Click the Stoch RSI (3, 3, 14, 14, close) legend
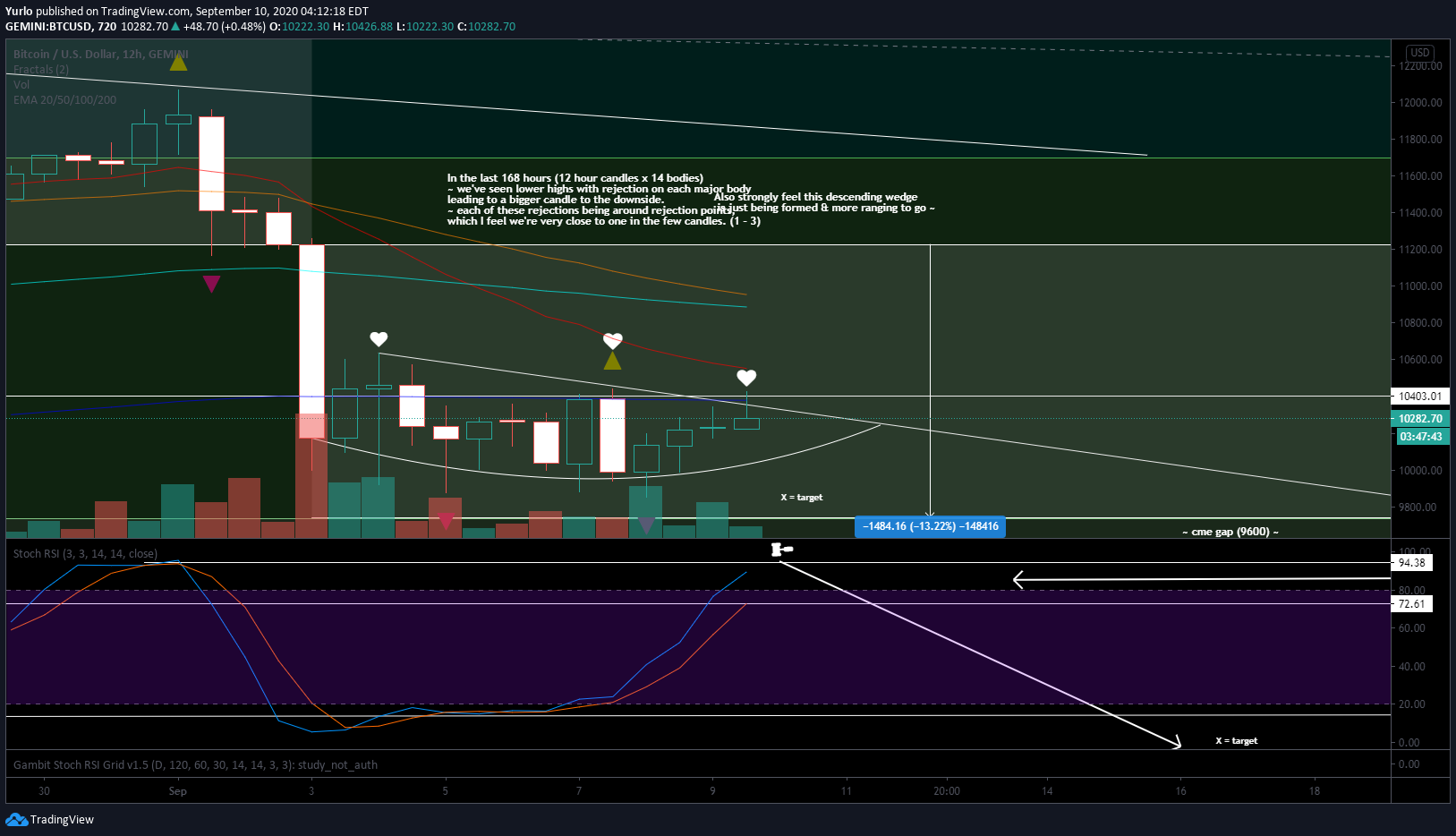The image size is (1456, 836). [x=85, y=554]
